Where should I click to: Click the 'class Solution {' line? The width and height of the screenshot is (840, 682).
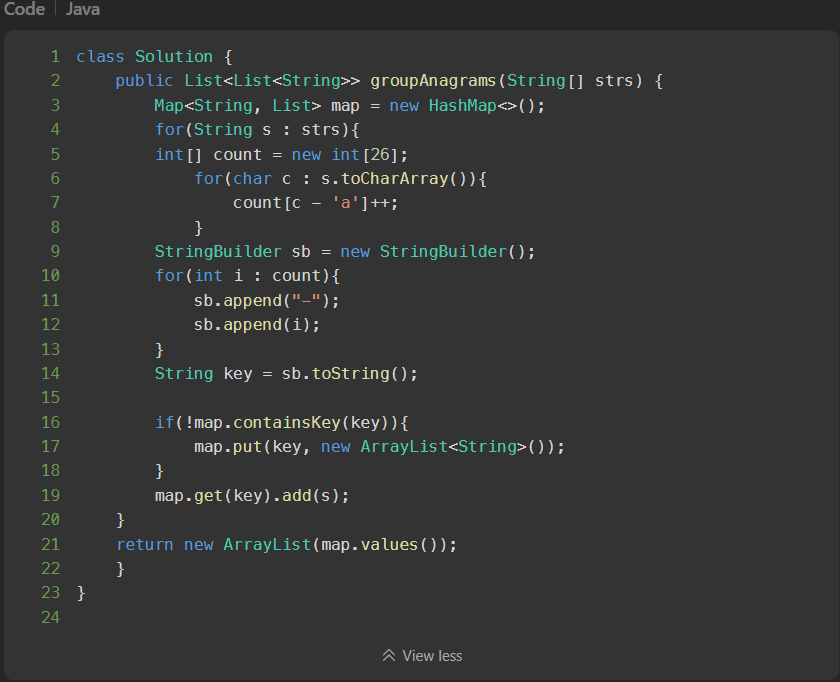click(x=154, y=56)
